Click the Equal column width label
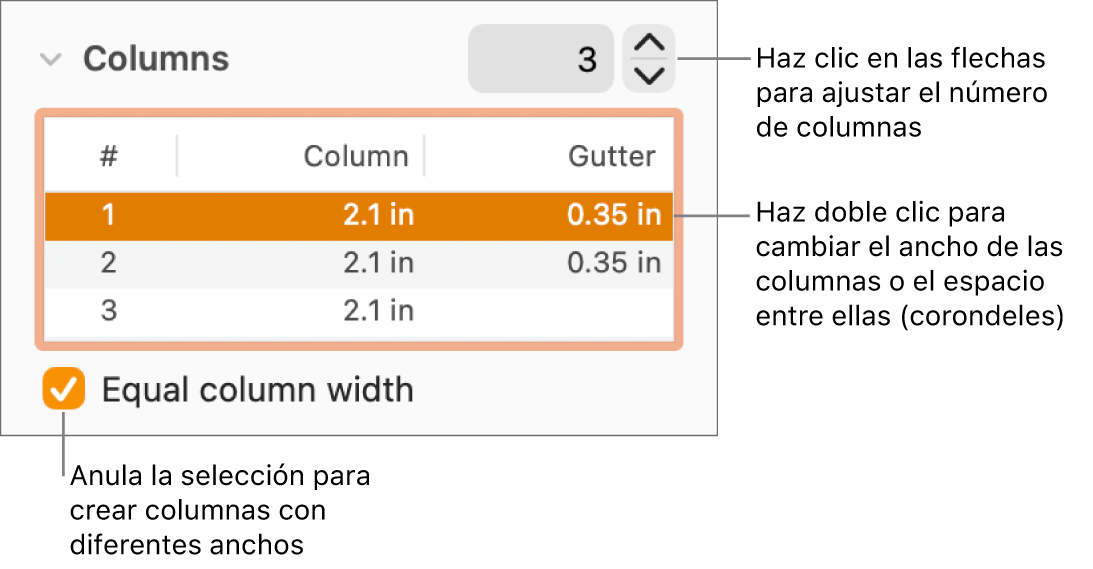Screen dimensions: 1093x569 (x=258, y=389)
